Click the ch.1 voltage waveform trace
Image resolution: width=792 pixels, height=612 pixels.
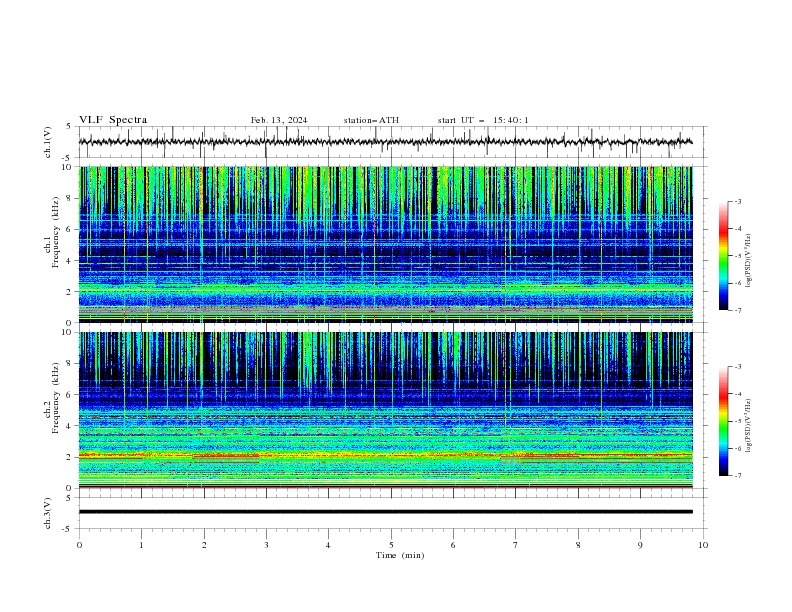pos(385,142)
